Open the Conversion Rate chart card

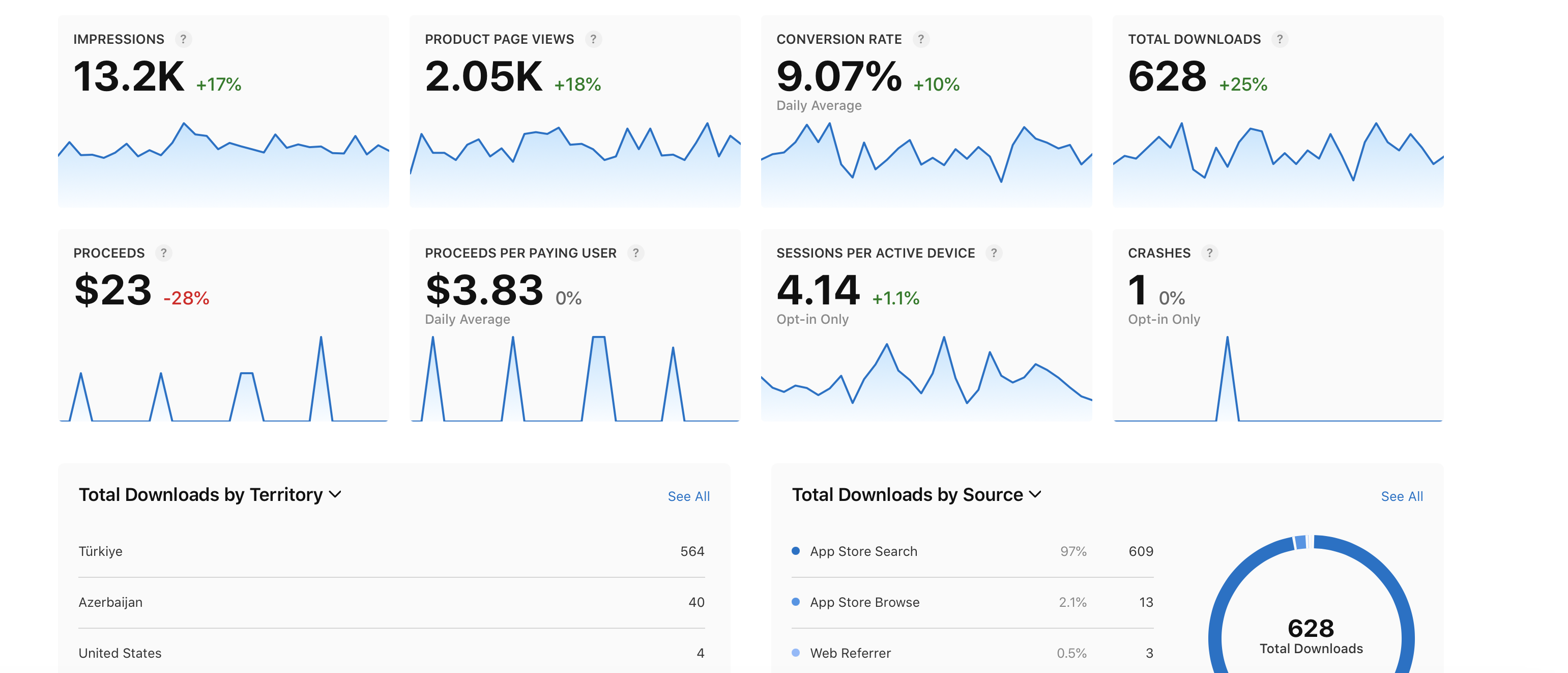pyautogui.click(x=926, y=111)
